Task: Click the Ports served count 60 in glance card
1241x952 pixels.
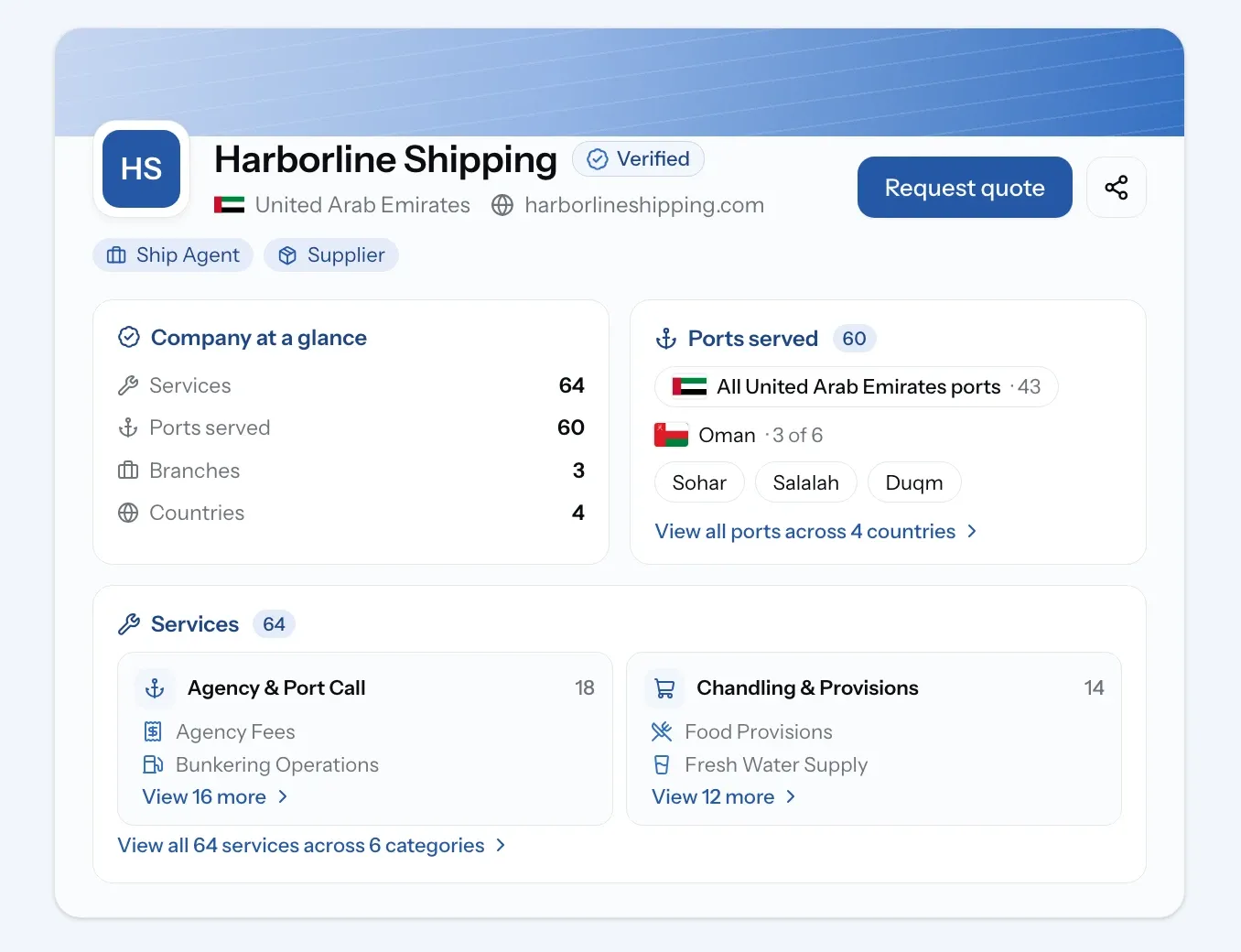Action: click(x=571, y=427)
